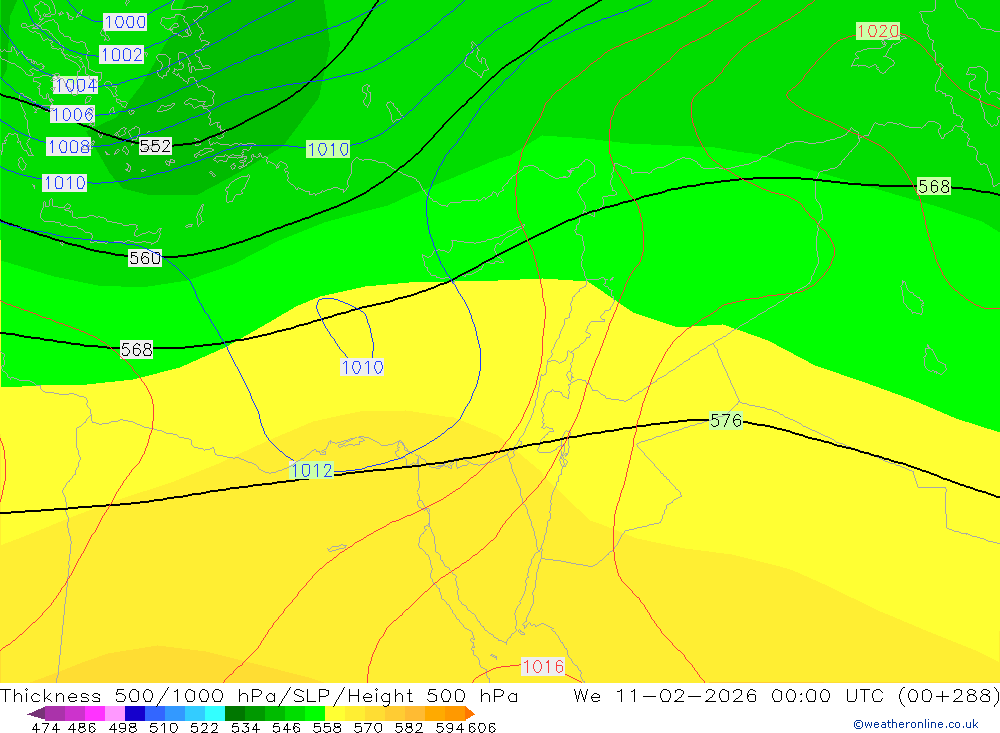Click the 1004 isobar label

click(76, 85)
